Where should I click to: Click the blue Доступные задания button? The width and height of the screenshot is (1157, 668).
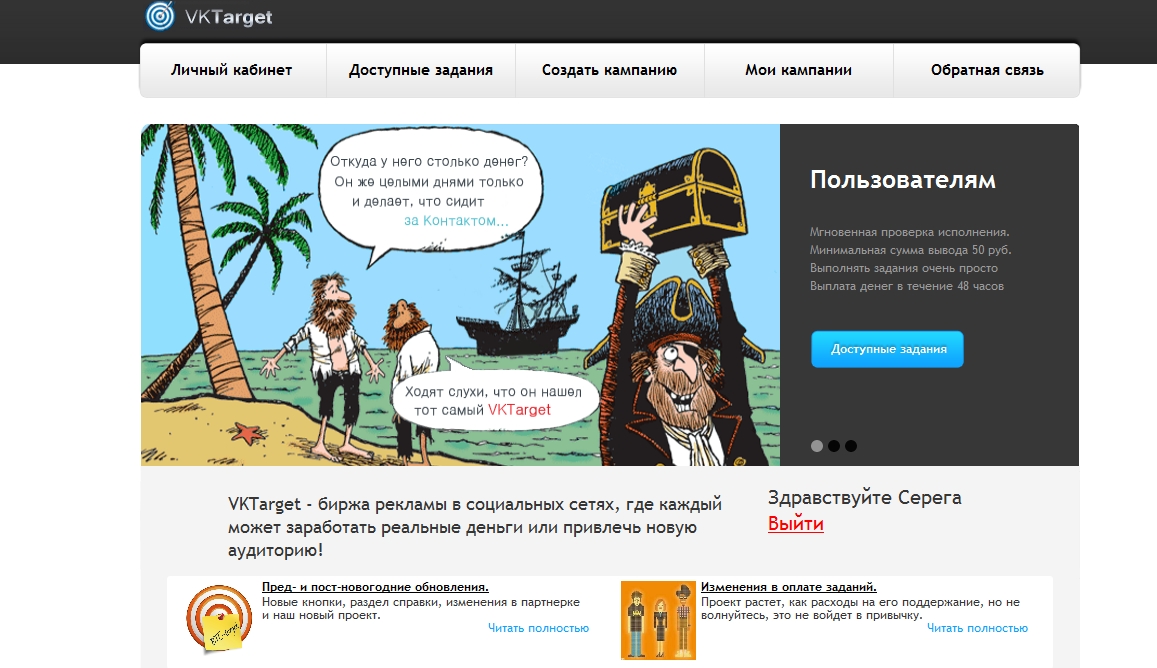point(888,349)
